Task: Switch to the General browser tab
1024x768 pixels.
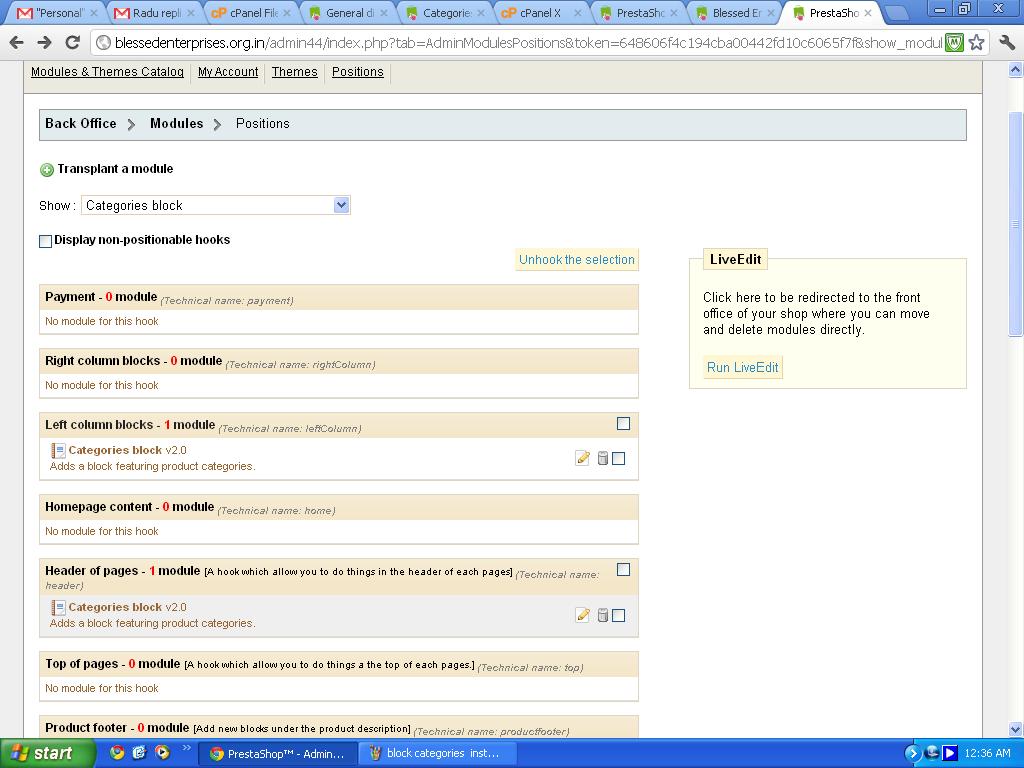Action: coord(348,13)
